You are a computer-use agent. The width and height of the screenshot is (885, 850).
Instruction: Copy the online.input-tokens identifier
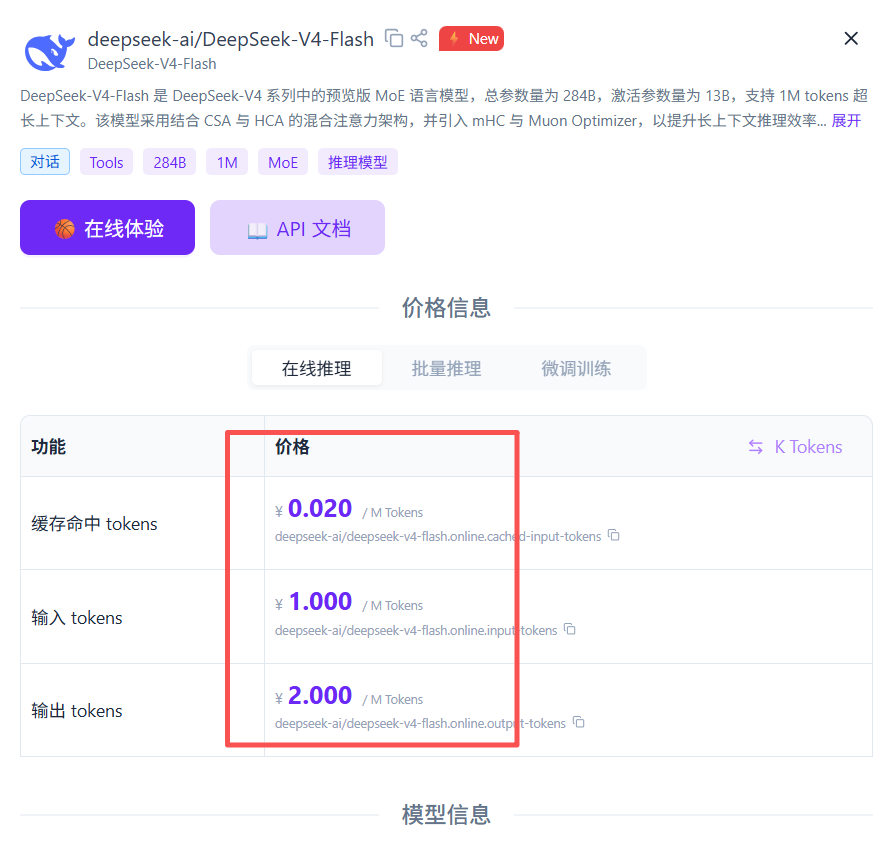tap(569, 629)
